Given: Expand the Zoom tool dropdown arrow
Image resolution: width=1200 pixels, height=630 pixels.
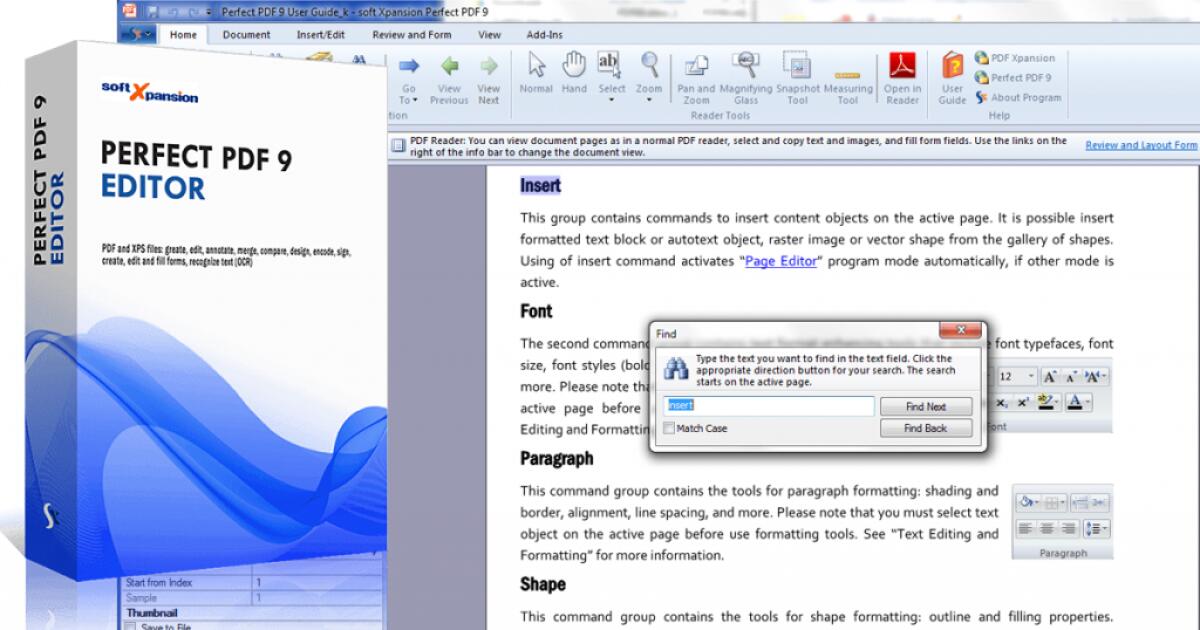Looking at the screenshot, I should pos(649,99).
